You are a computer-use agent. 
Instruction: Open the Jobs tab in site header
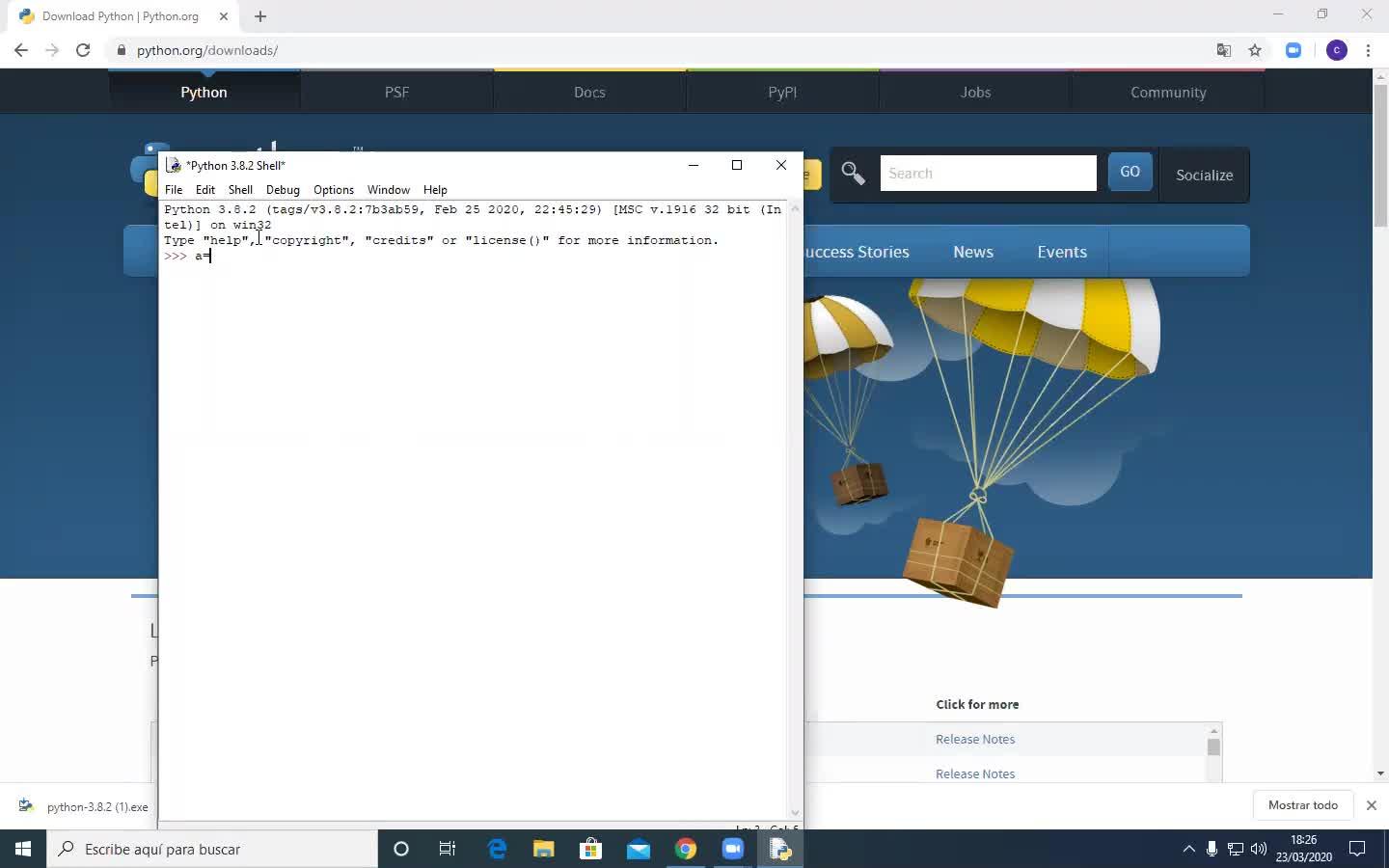pos(975,93)
